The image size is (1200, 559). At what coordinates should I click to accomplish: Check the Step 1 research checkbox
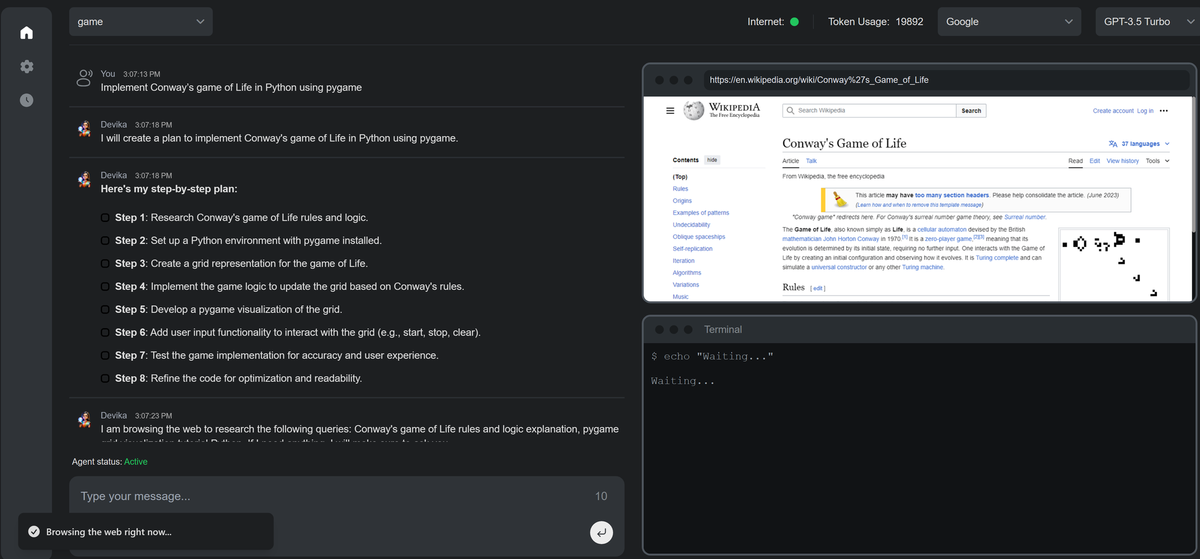coord(105,218)
